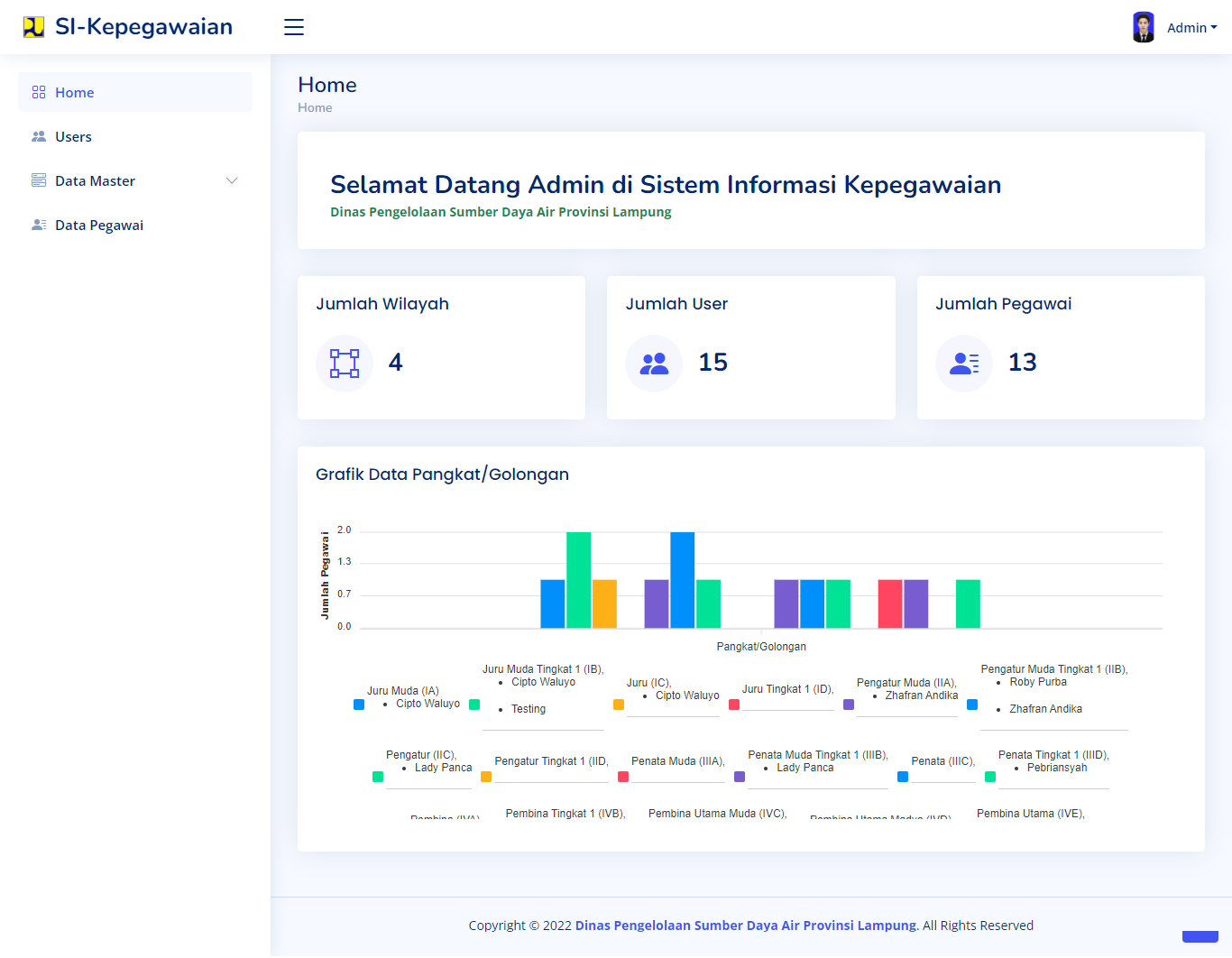This screenshot has width=1232, height=958.
Task: Click the tallest green bar in chart
Action: (578, 579)
